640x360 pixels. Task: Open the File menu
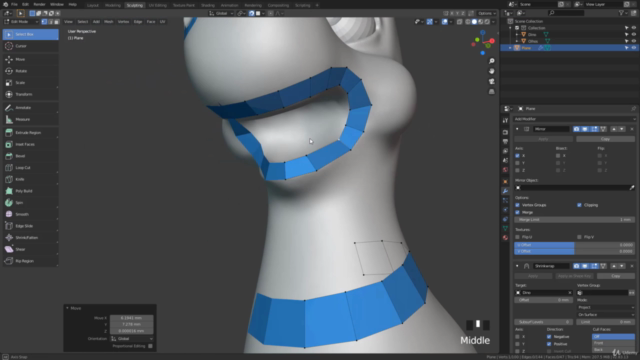[x=14, y=4]
